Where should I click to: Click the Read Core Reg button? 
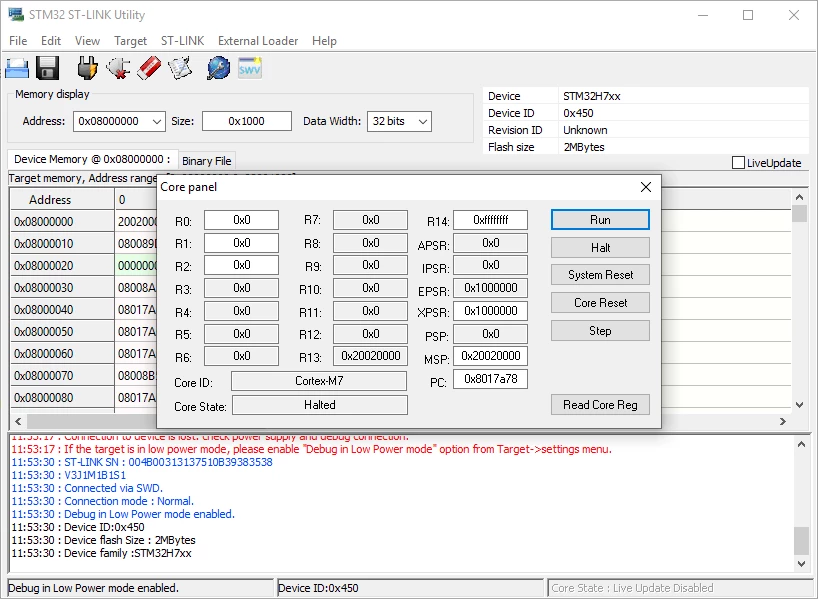click(x=600, y=405)
